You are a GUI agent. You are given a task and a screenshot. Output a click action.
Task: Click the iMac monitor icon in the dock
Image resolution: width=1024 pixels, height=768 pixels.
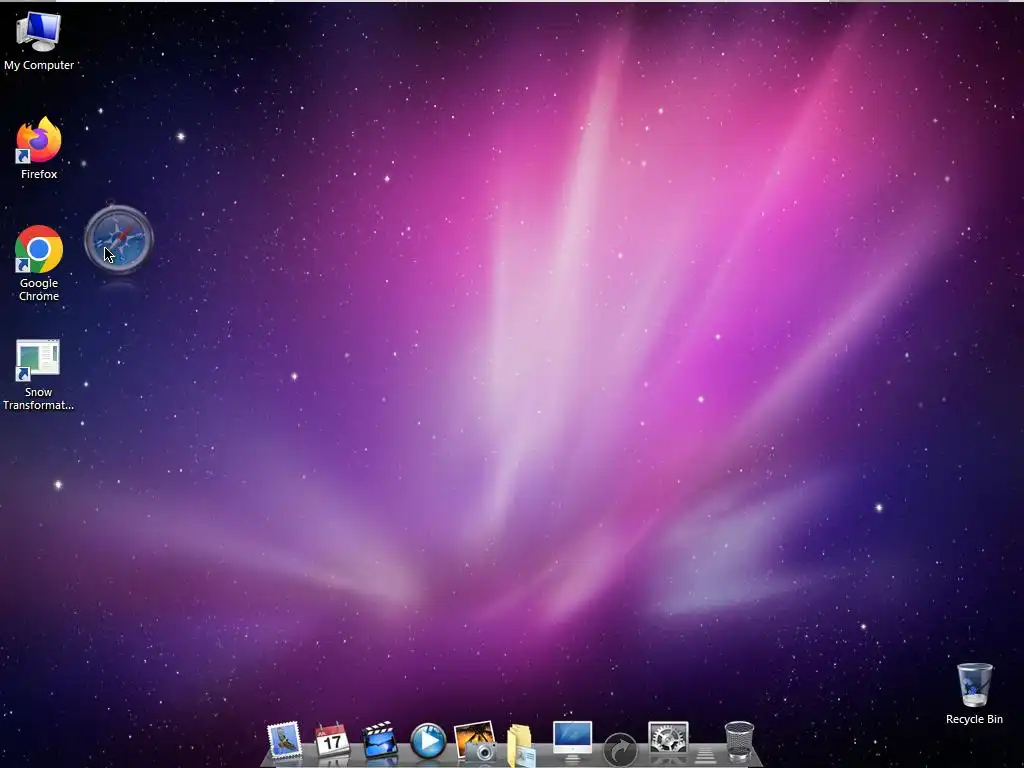(x=572, y=741)
